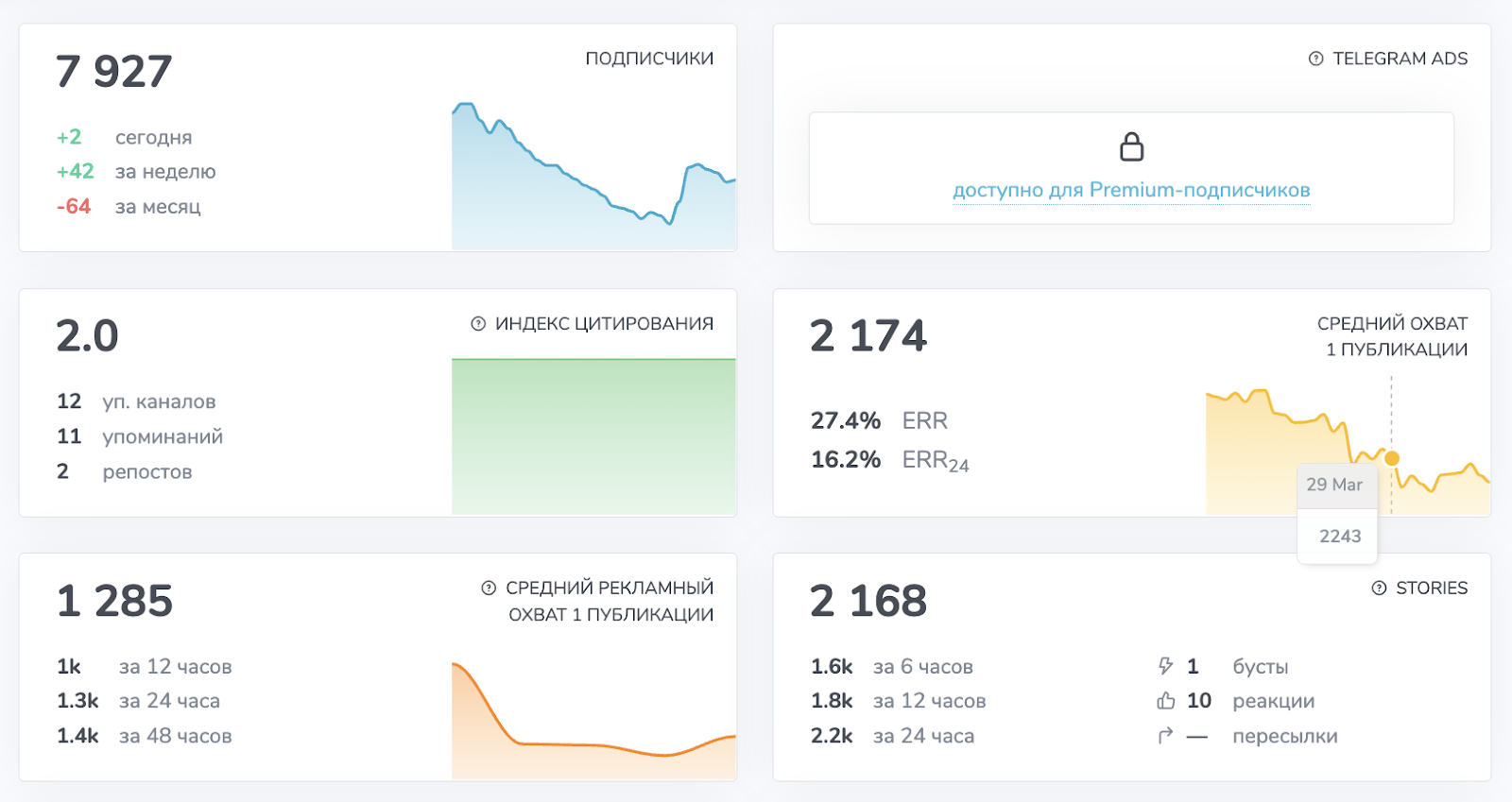Click the STORIES card heading
The width and height of the screenshot is (1512, 802).
pyautogui.click(x=1432, y=588)
